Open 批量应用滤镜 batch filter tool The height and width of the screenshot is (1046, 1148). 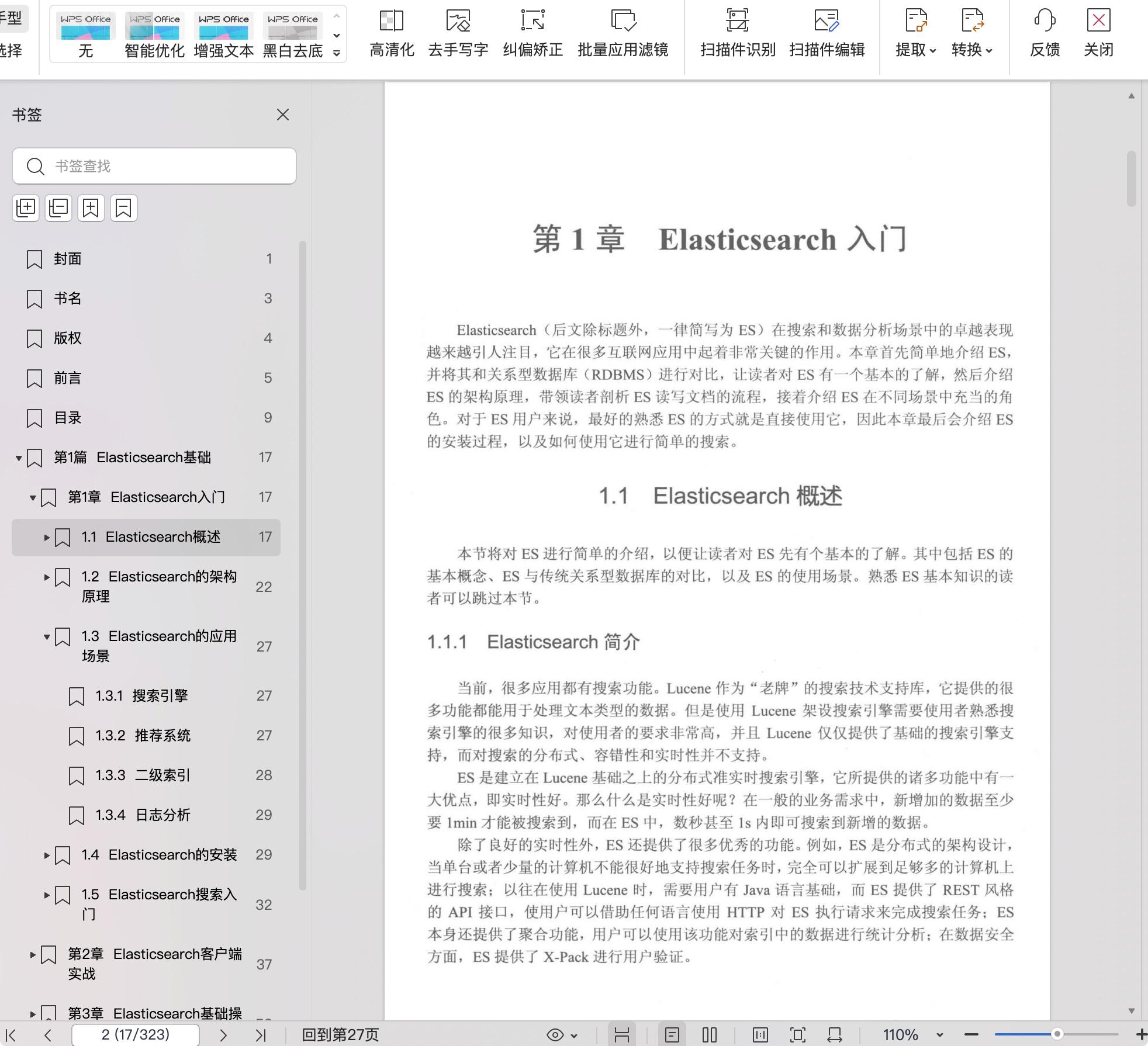623,34
